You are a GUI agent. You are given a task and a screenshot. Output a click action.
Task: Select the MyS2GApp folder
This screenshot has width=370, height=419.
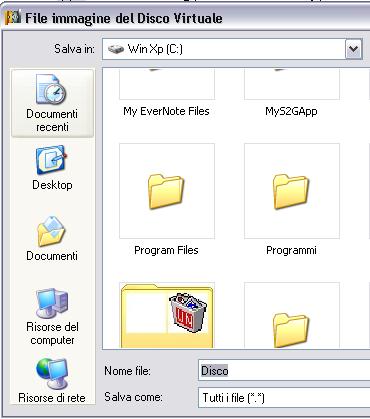click(292, 85)
